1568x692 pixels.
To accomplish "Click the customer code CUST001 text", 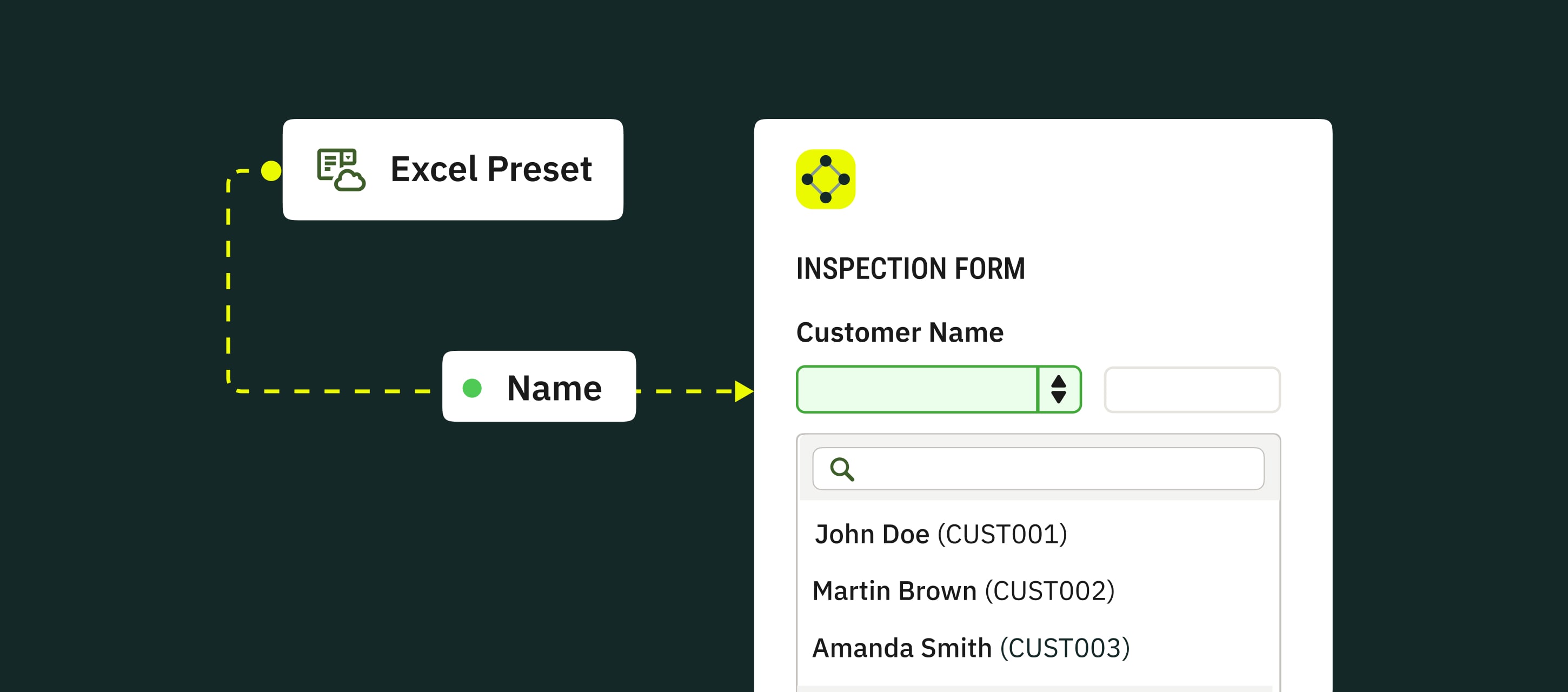I will click(1002, 534).
